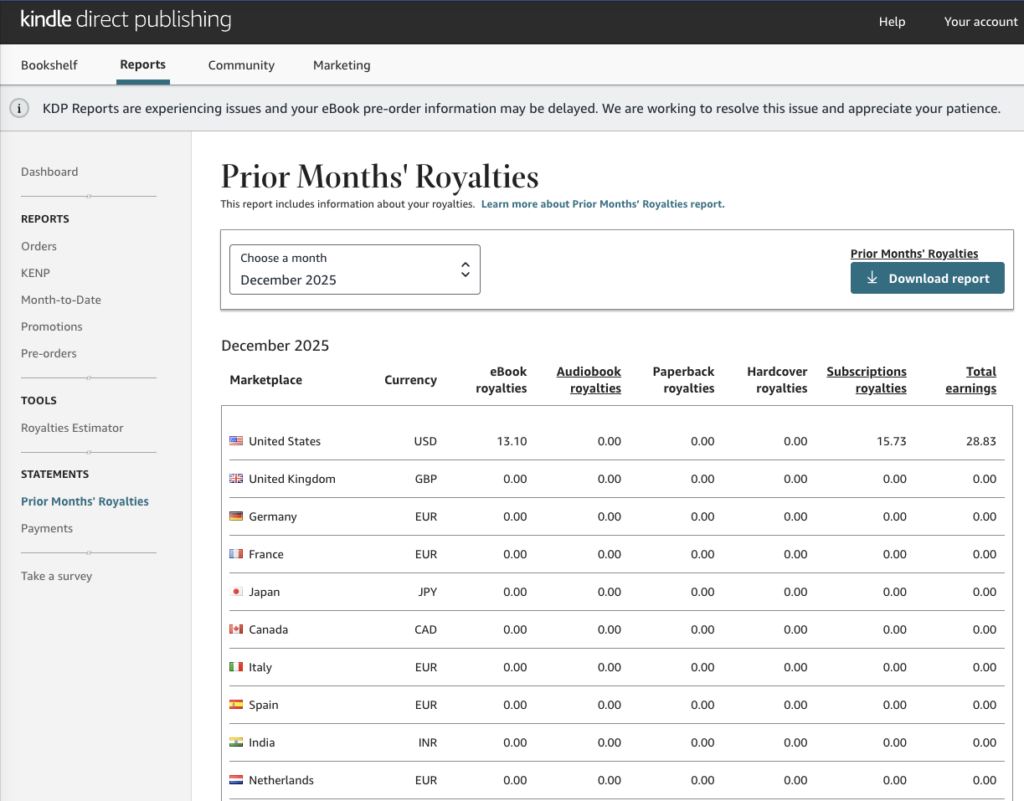This screenshot has width=1024, height=801.
Task: Open the Choose a month dropdown
Action: 355,270
